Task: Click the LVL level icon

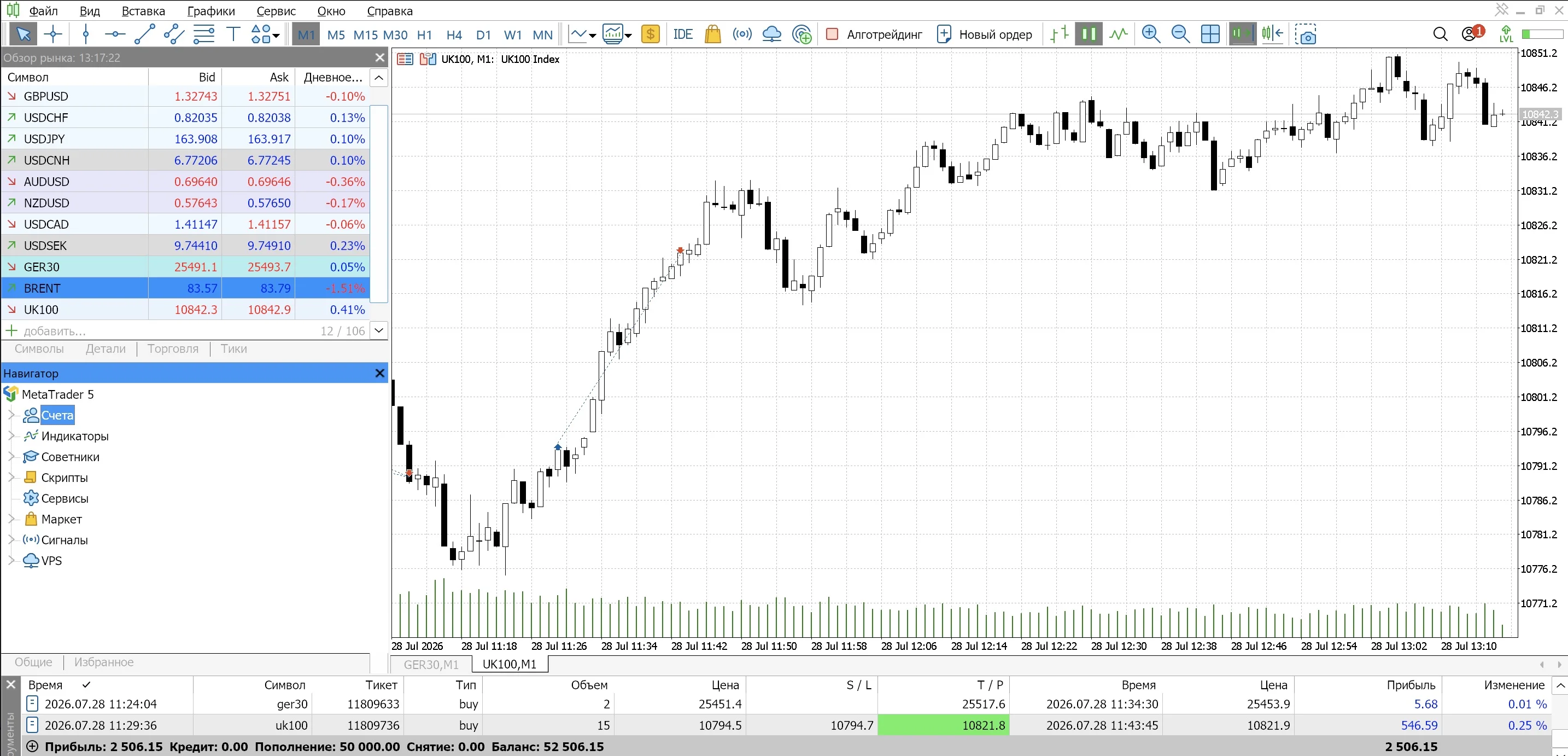Action: tap(1506, 34)
